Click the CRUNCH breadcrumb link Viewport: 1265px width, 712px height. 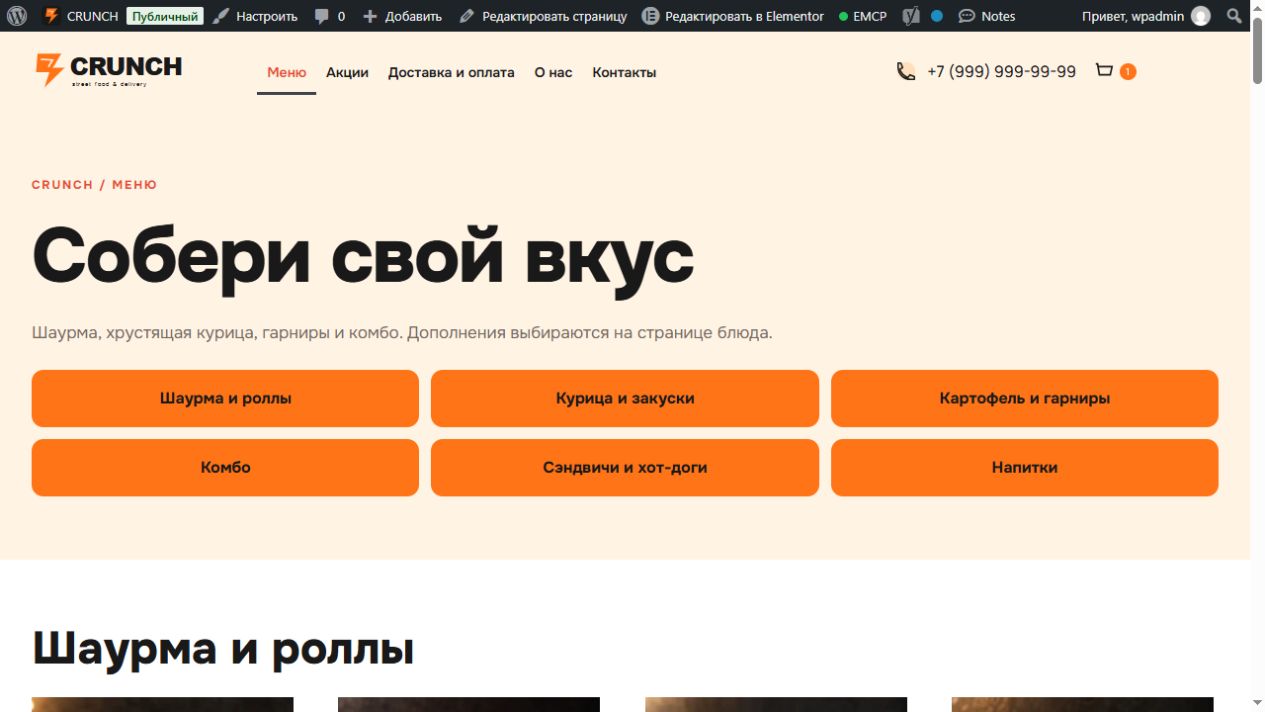coord(62,185)
